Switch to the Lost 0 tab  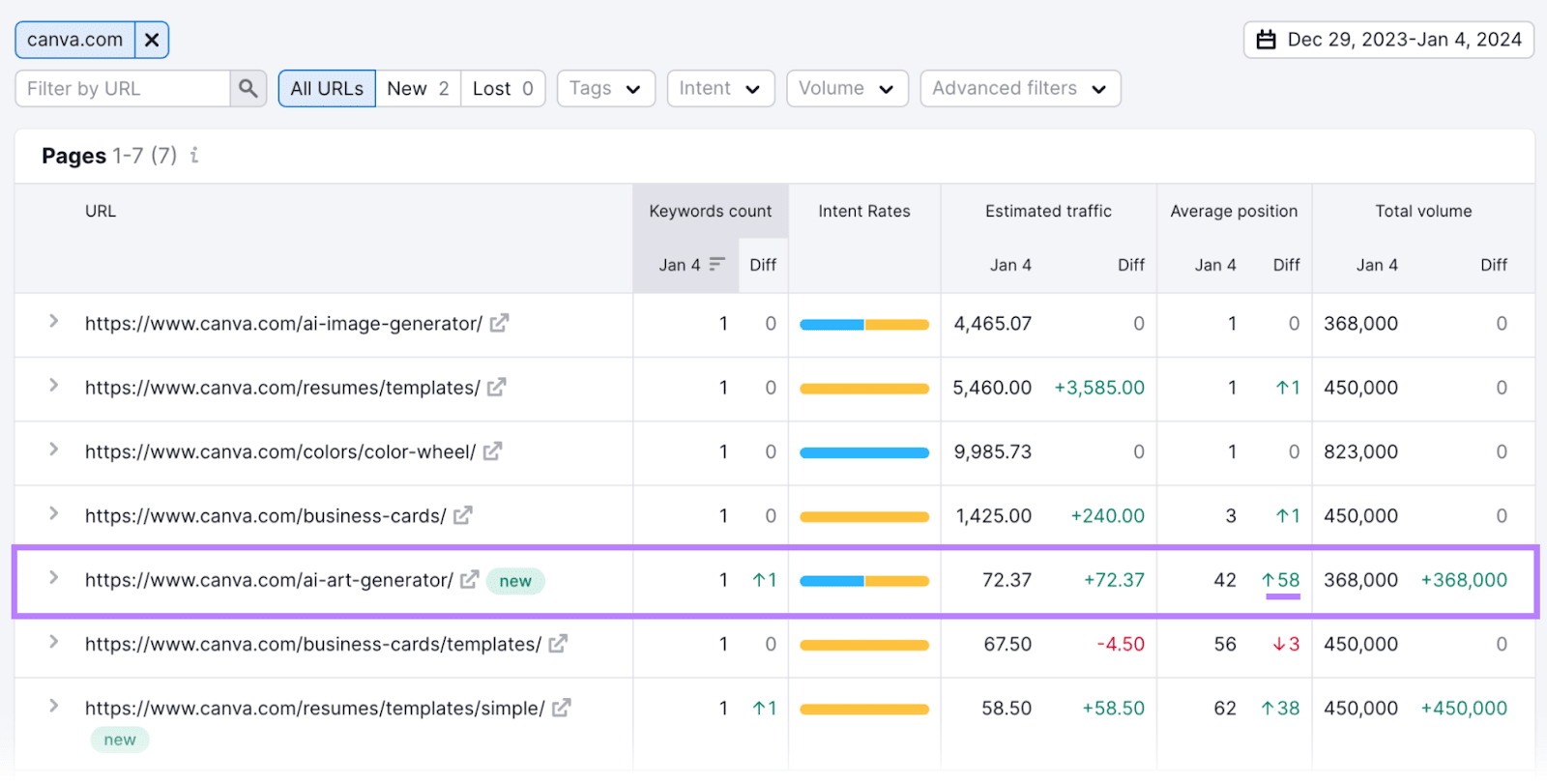(x=503, y=88)
